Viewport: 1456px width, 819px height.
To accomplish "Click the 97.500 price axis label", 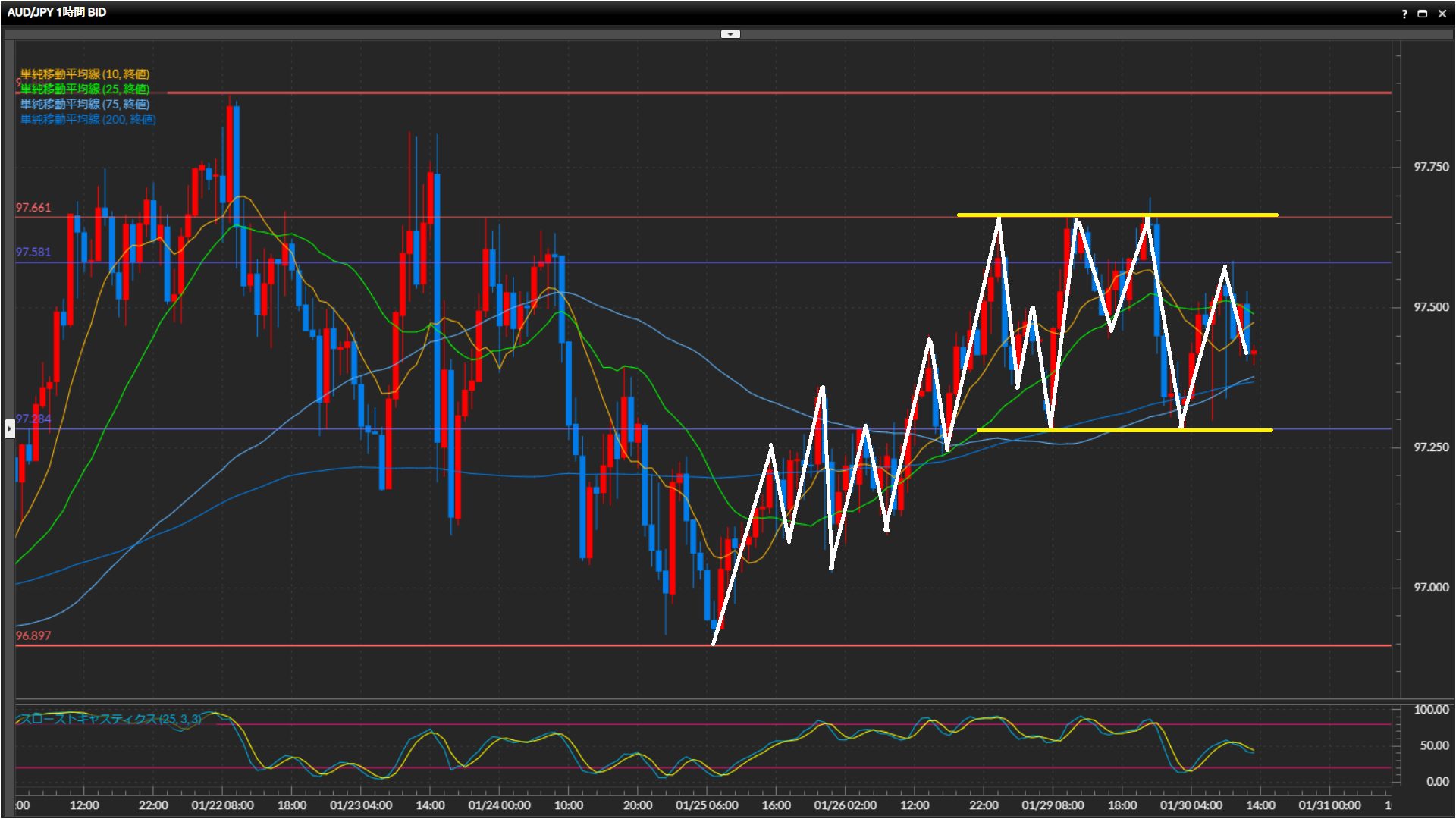I will click(x=1430, y=307).
